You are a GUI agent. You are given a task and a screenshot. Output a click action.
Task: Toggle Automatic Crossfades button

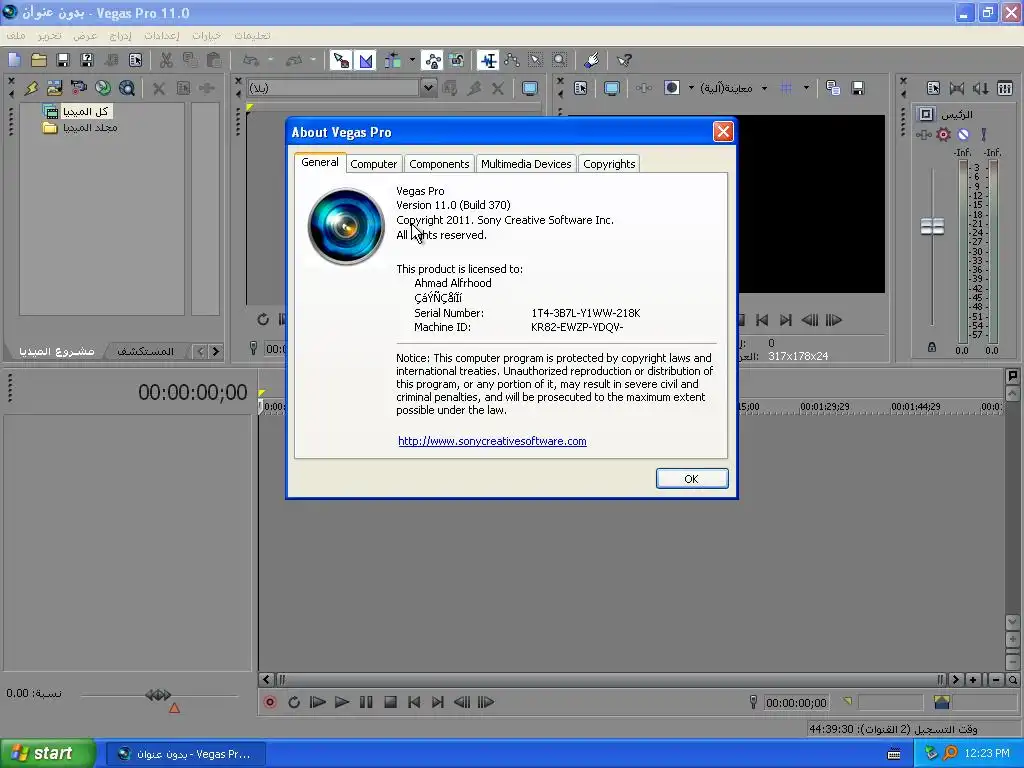[x=366, y=60]
